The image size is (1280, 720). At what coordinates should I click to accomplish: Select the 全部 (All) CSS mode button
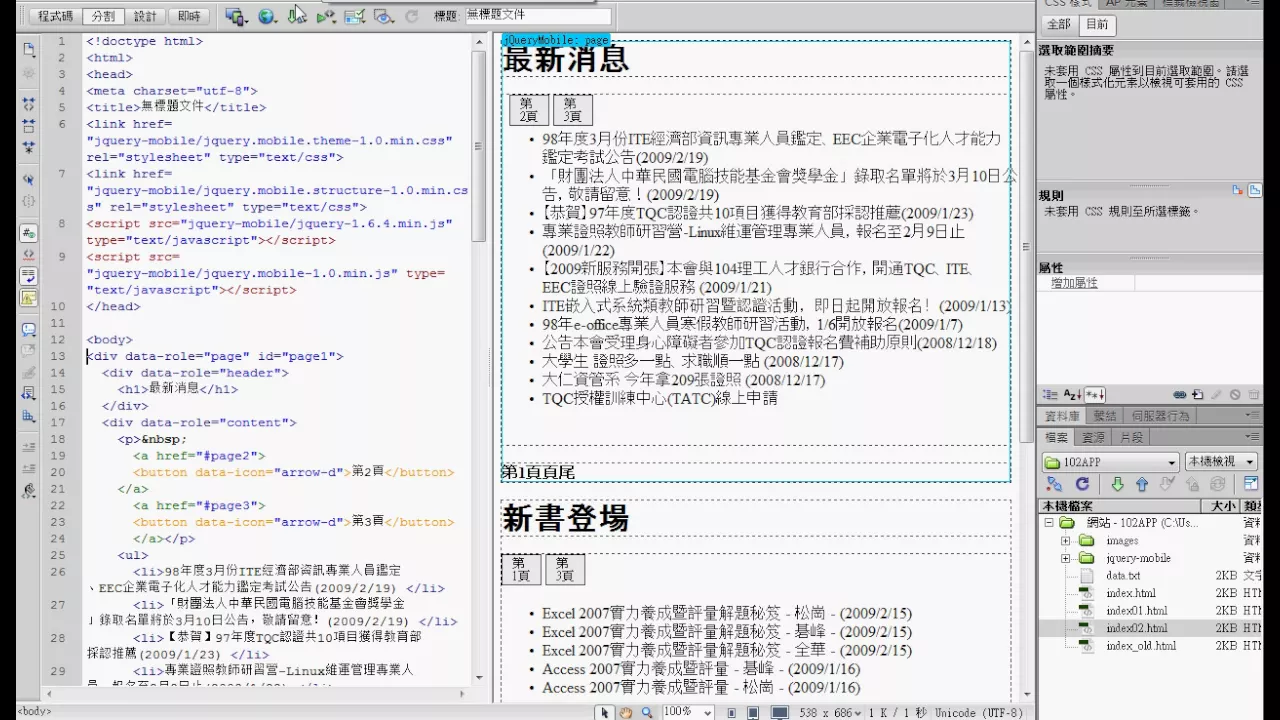click(1059, 24)
